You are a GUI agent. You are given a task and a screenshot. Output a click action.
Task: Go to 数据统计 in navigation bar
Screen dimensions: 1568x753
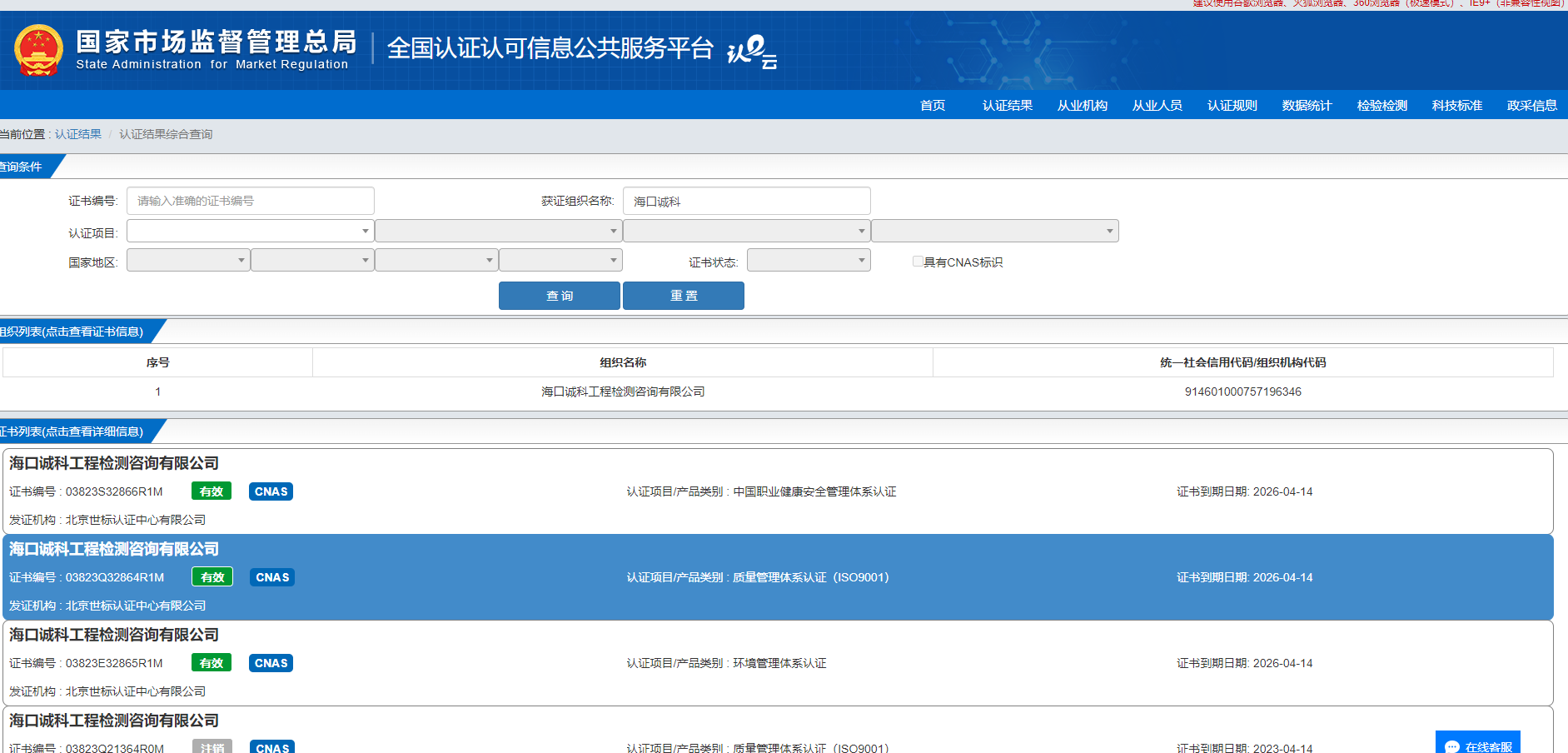click(x=1307, y=105)
